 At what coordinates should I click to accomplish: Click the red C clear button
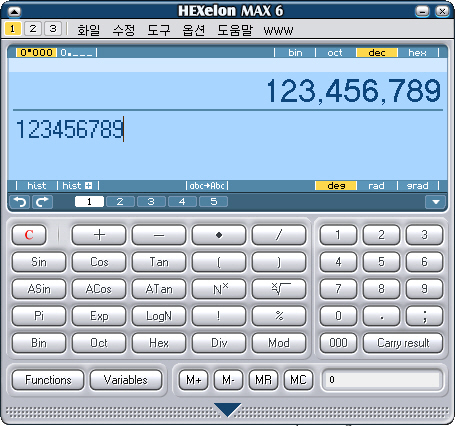pyautogui.click(x=29, y=235)
